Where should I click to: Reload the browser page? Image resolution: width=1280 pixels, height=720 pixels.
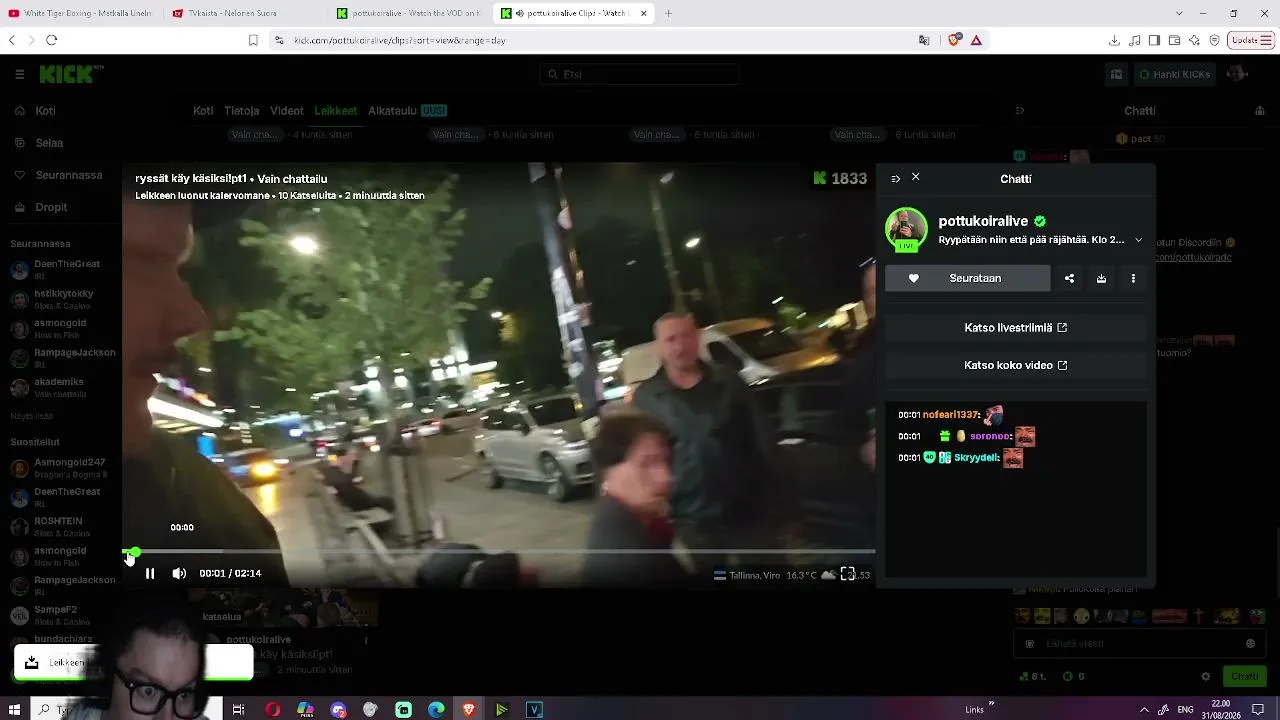pos(51,40)
